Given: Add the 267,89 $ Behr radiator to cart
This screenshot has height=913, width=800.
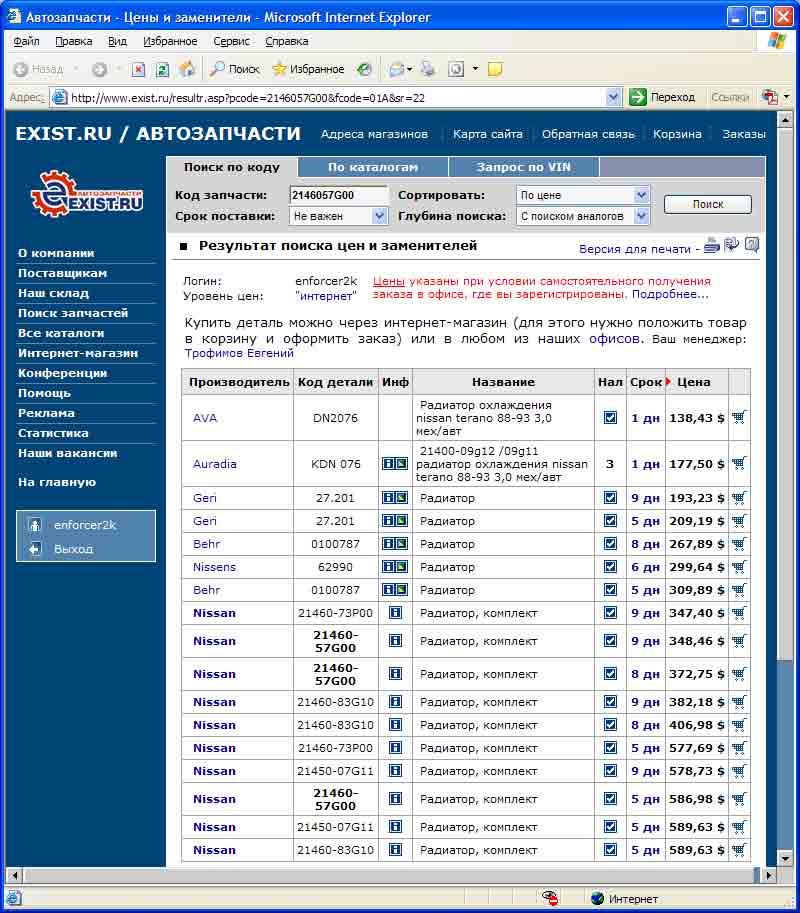Looking at the screenshot, I should 739,544.
